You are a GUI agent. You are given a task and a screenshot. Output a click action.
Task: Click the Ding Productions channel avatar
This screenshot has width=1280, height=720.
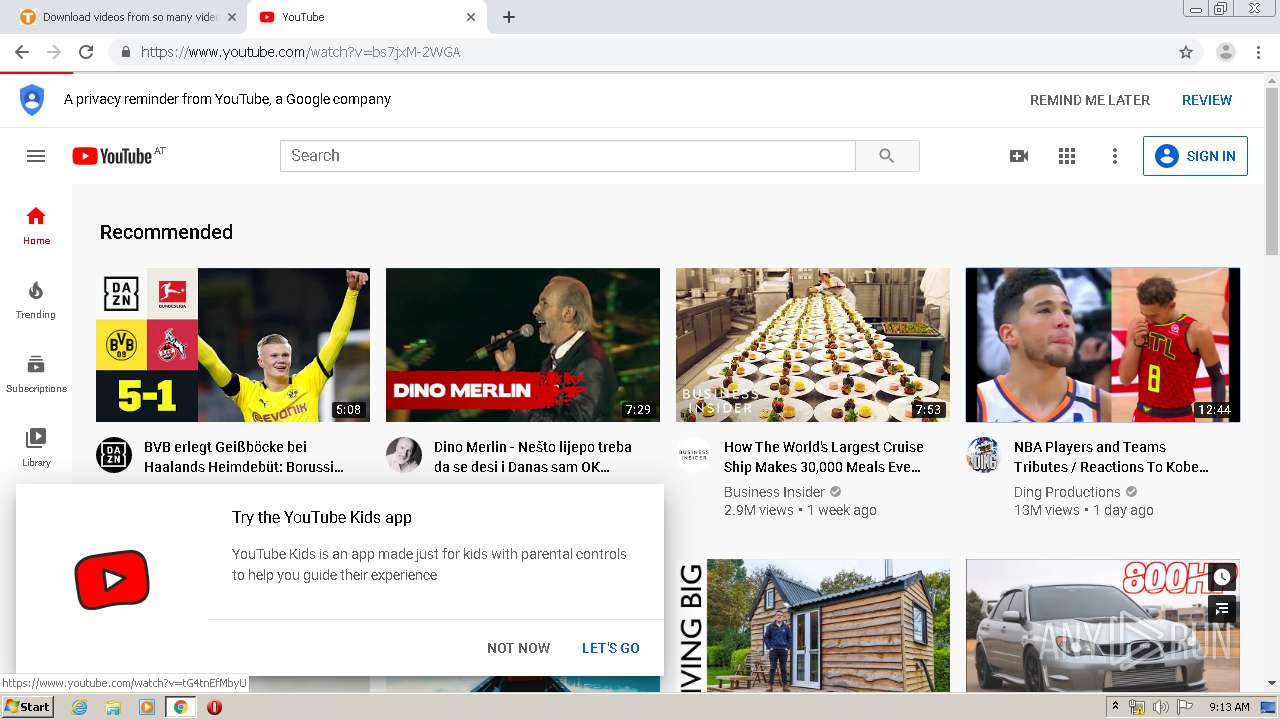click(984, 455)
